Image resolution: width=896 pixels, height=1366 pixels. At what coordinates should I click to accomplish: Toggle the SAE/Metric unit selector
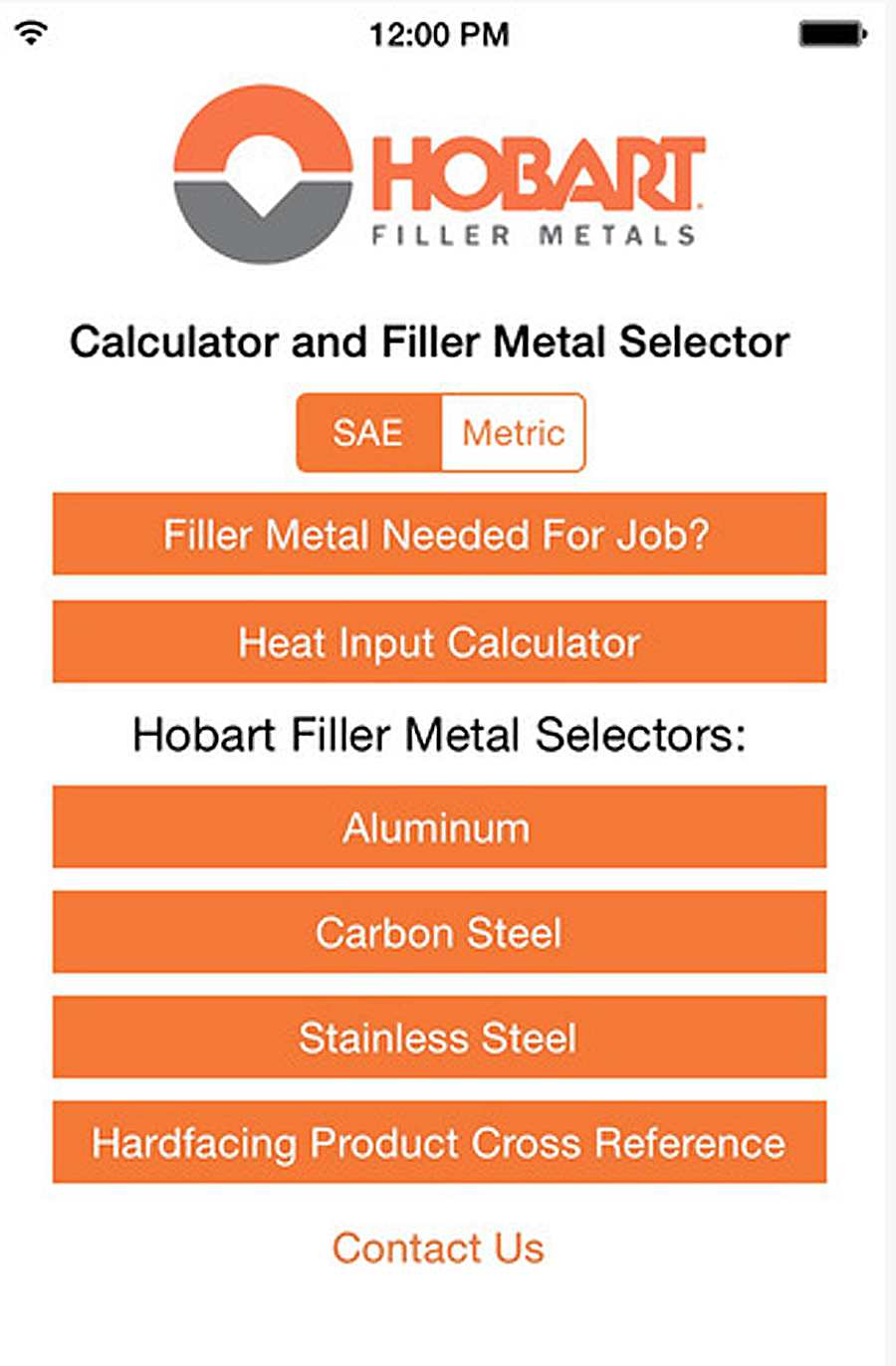[x=440, y=431]
